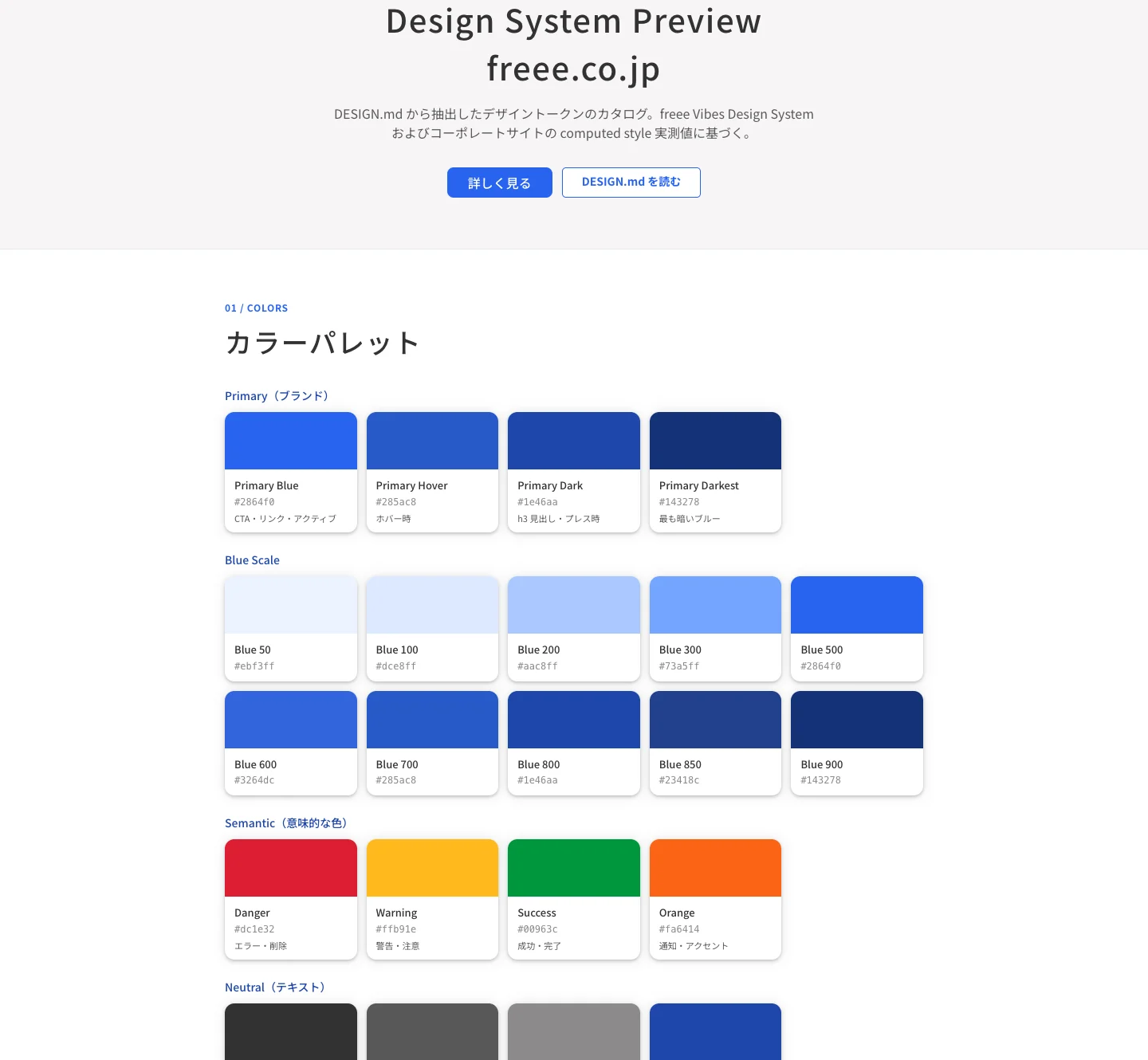
Task: Click the 01 / COLORS section label
Action: pos(256,308)
